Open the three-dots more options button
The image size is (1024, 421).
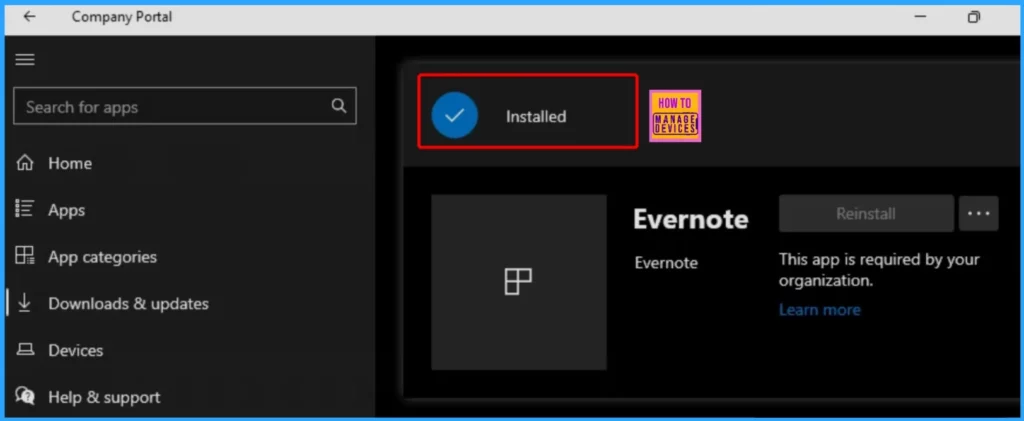pos(978,213)
